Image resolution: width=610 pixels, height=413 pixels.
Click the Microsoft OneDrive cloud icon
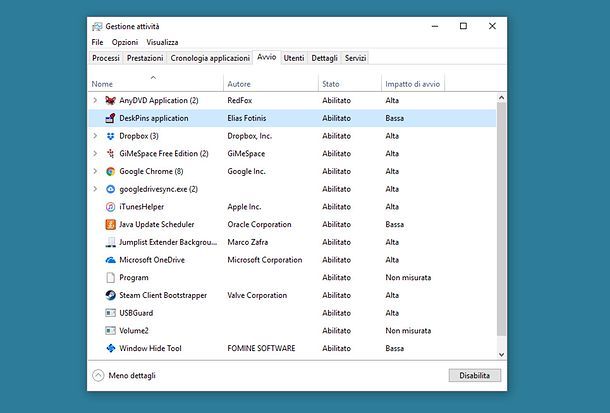pyautogui.click(x=110, y=260)
